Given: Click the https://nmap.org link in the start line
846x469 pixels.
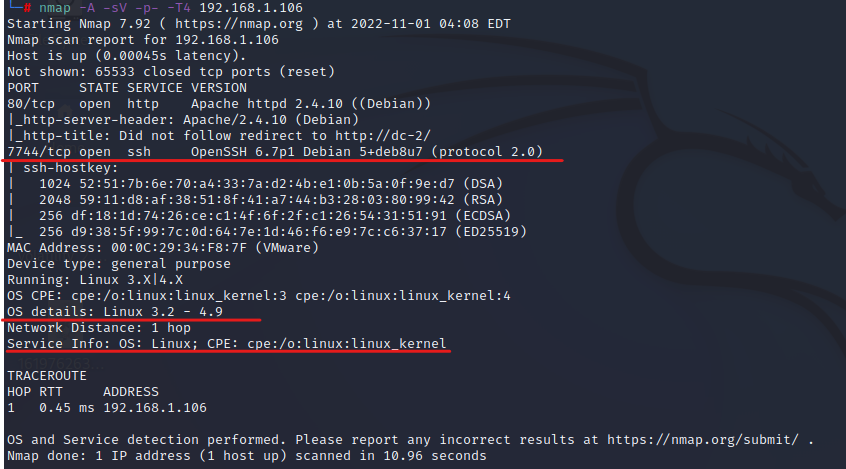Looking at the screenshot, I should pyautogui.click(x=230, y=24).
